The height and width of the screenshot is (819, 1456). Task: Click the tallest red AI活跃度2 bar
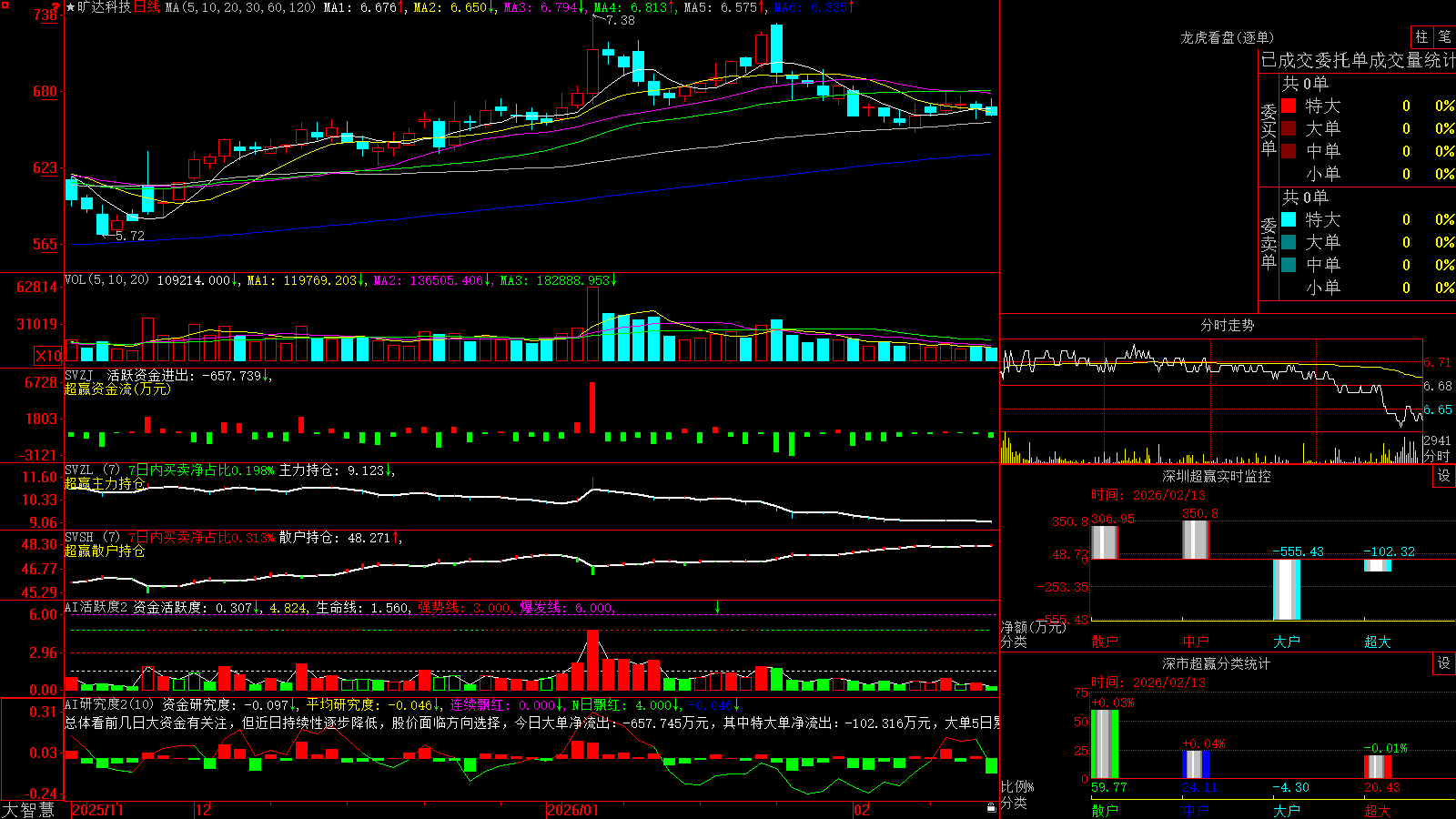click(x=593, y=660)
